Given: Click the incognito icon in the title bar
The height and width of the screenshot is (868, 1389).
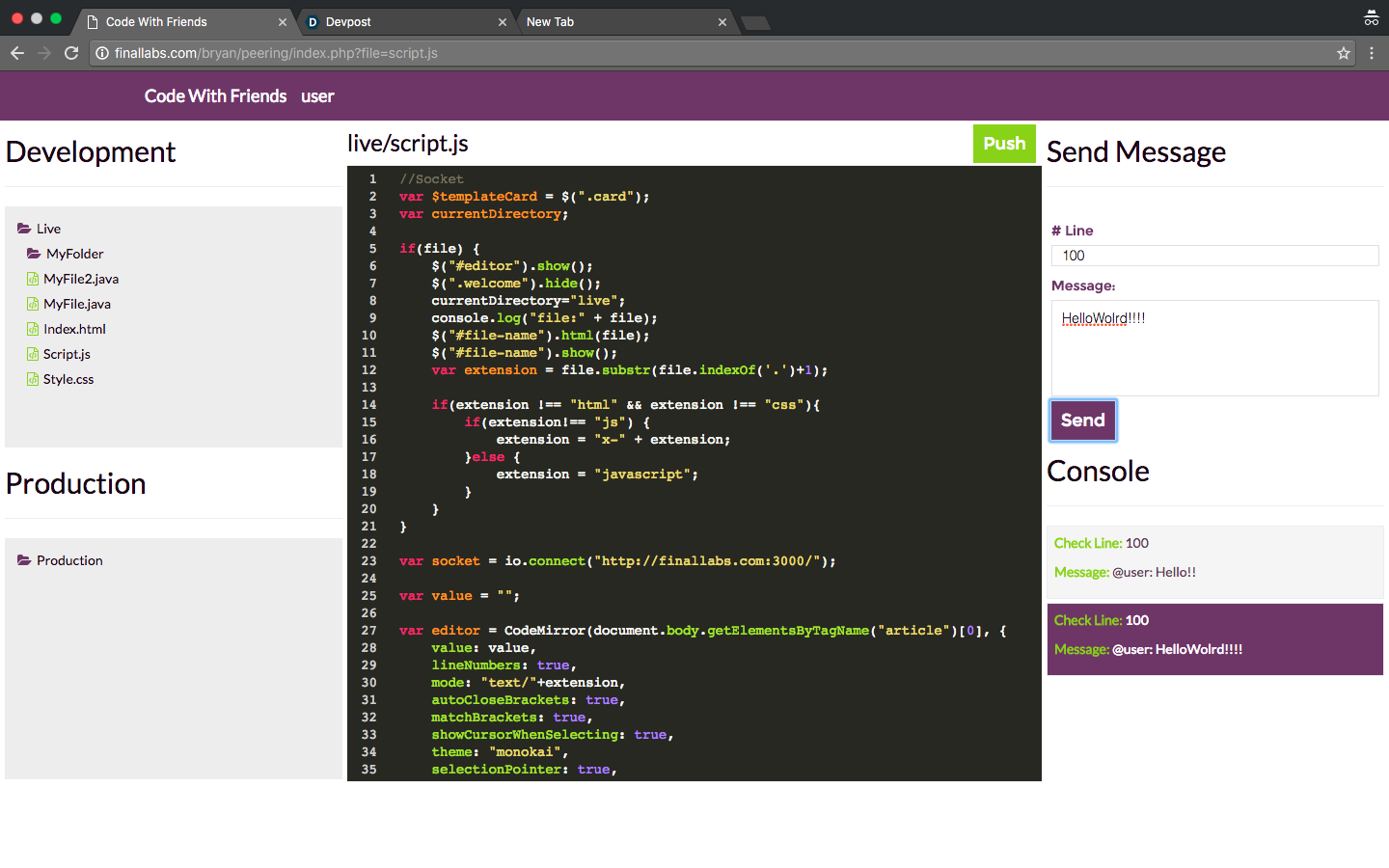Looking at the screenshot, I should tap(1372, 17).
